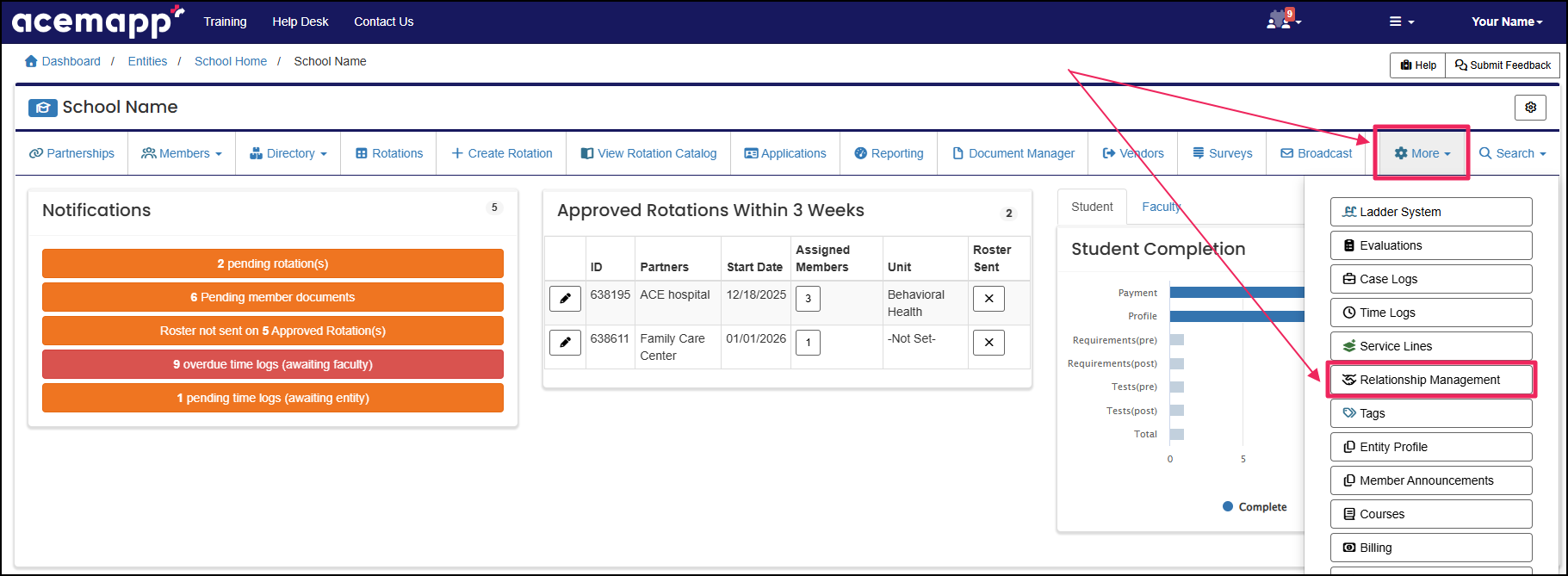Click assigned members count 3 for ACE hospital

(808, 299)
